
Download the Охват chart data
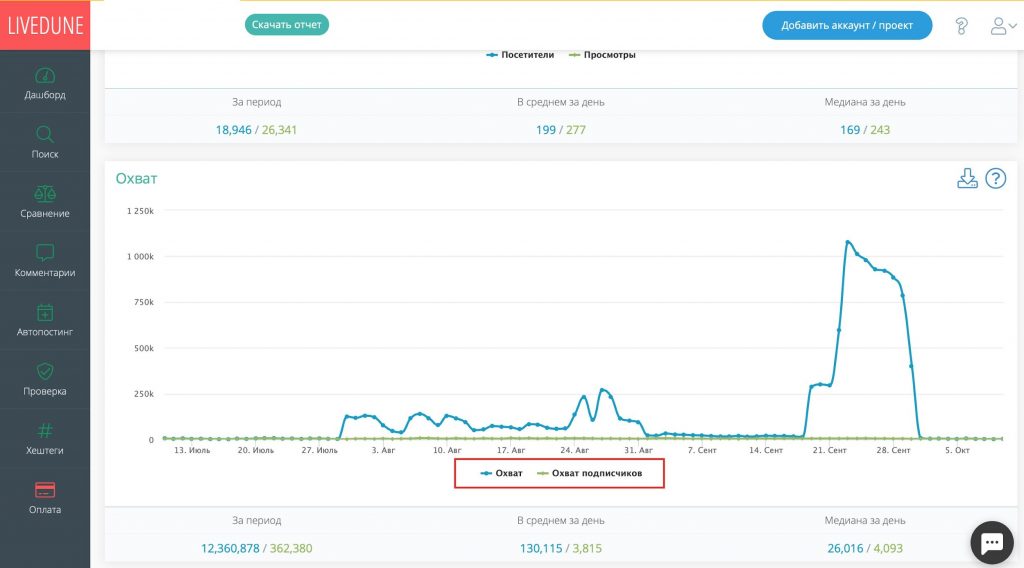967,179
